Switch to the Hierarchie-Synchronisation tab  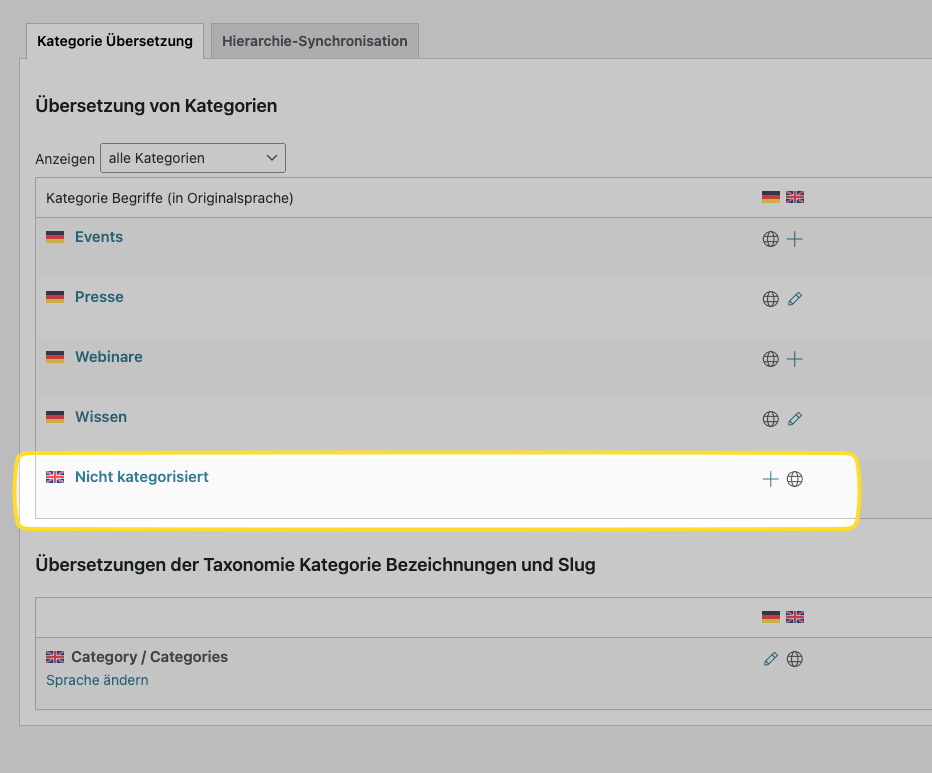click(x=315, y=41)
